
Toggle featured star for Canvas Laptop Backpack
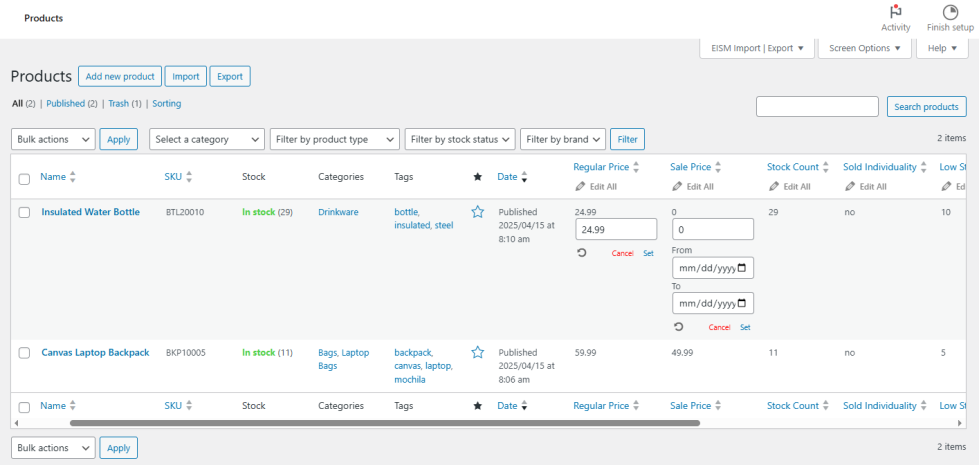pyautogui.click(x=477, y=352)
